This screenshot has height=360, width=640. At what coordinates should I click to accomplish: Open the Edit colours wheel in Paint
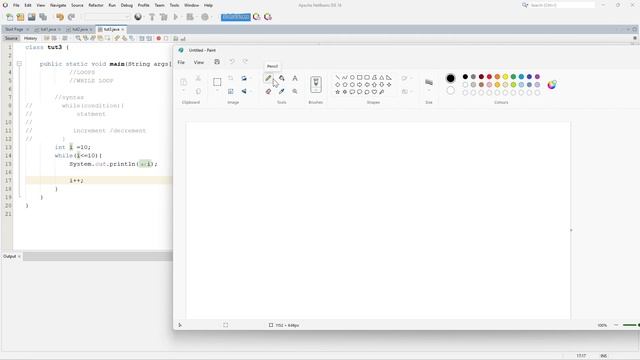coord(552,84)
